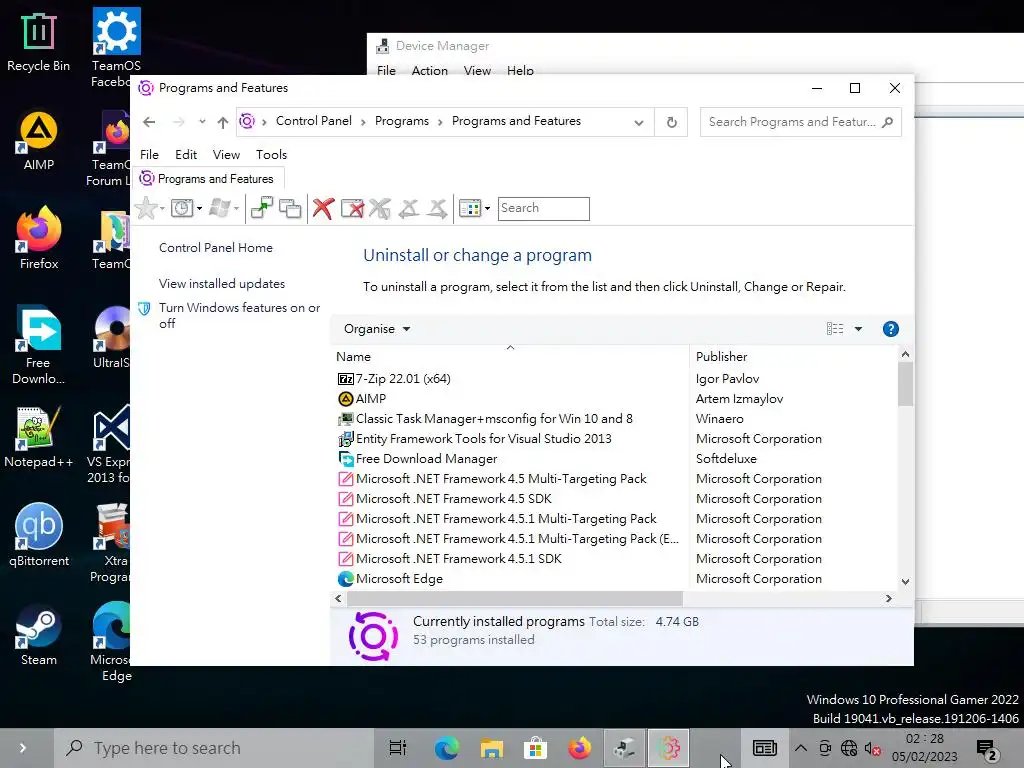Select the Programs and Features tab
This screenshot has height=768, width=1024.
point(208,179)
